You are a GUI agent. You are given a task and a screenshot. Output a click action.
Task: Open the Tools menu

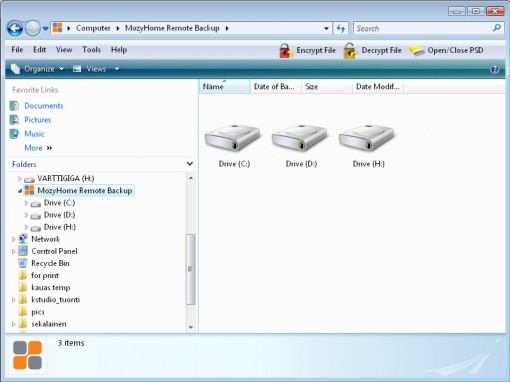tap(91, 50)
